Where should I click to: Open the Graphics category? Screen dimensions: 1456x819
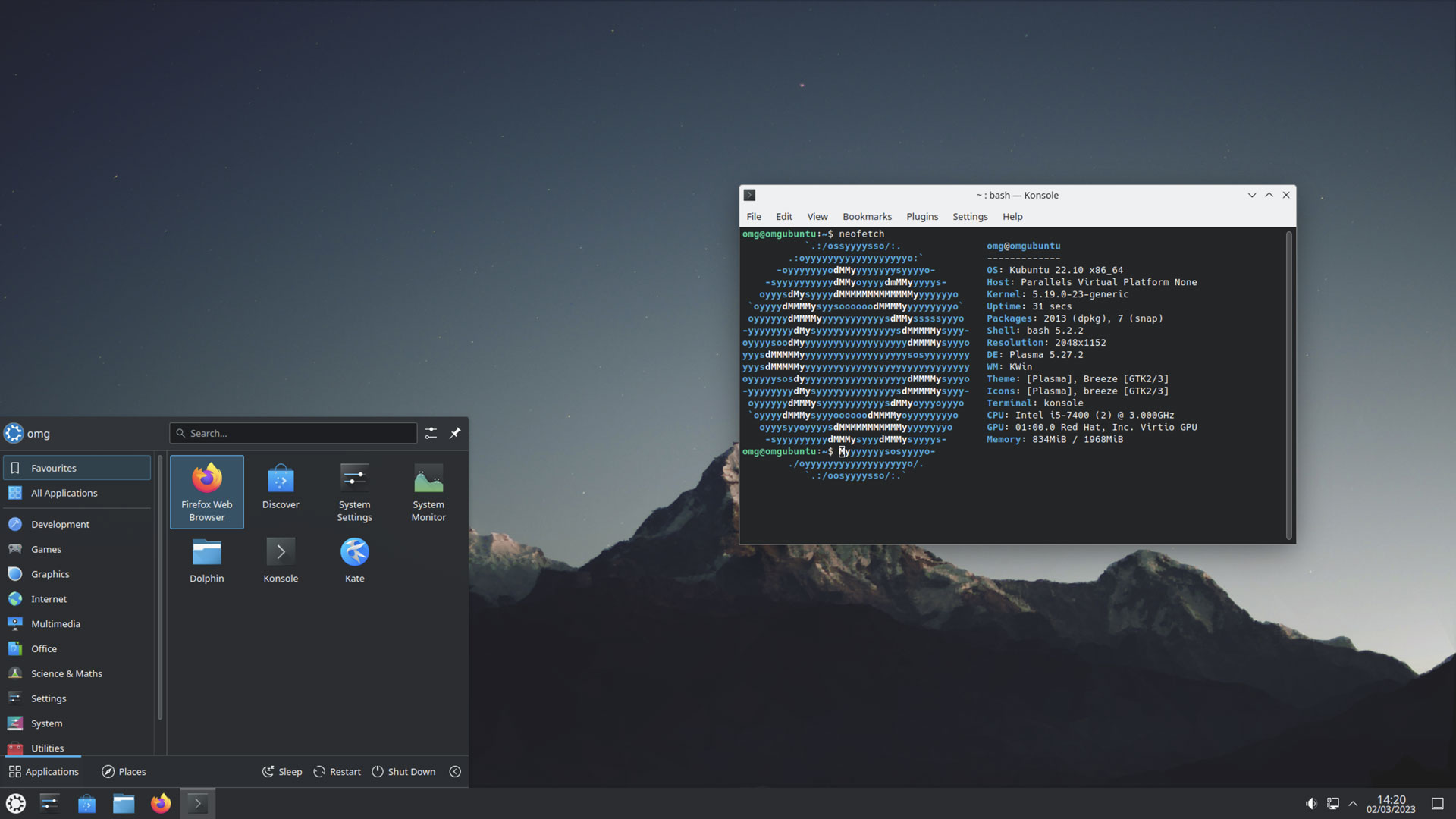pyautogui.click(x=77, y=574)
